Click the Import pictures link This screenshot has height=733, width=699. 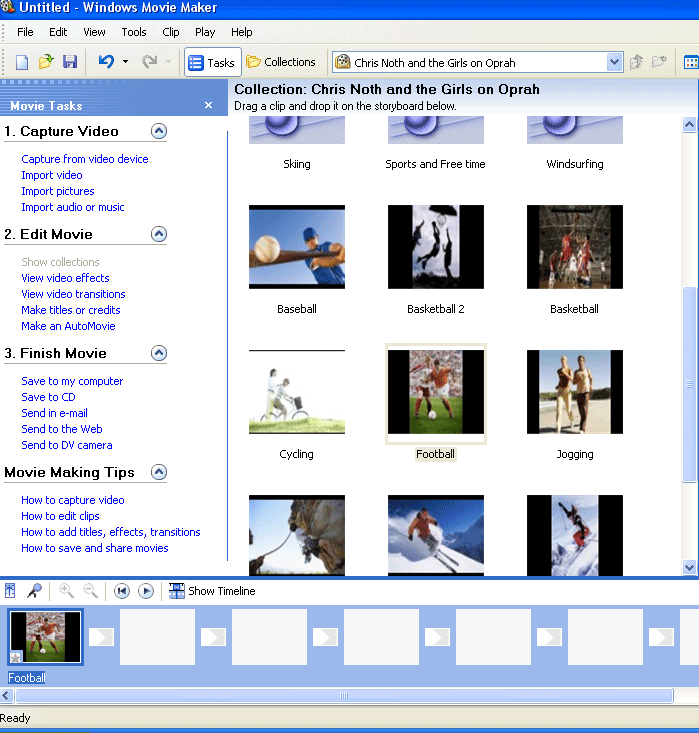[x=58, y=191]
